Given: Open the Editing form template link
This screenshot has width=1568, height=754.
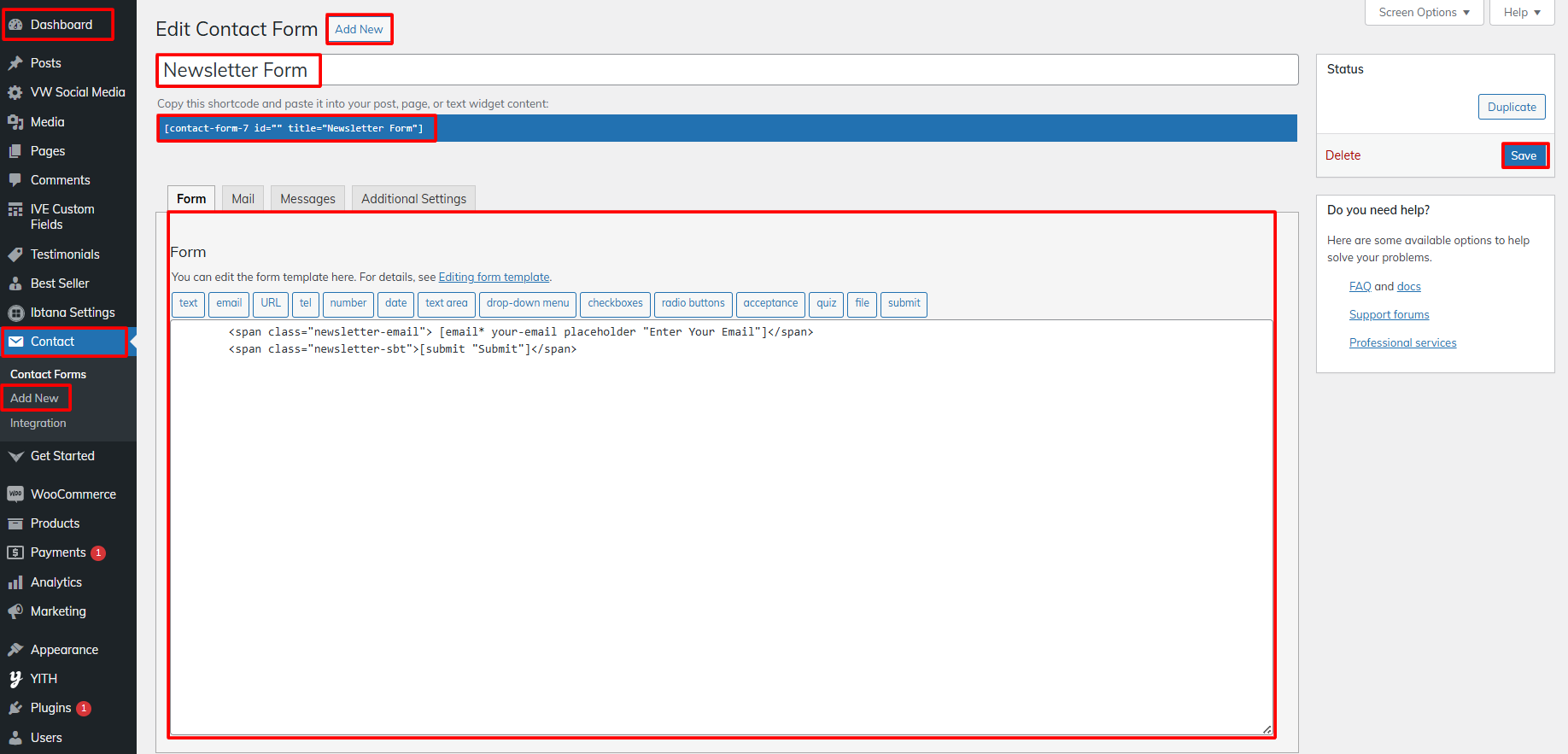Looking at the screenshot, I should (x=494, y=278).
